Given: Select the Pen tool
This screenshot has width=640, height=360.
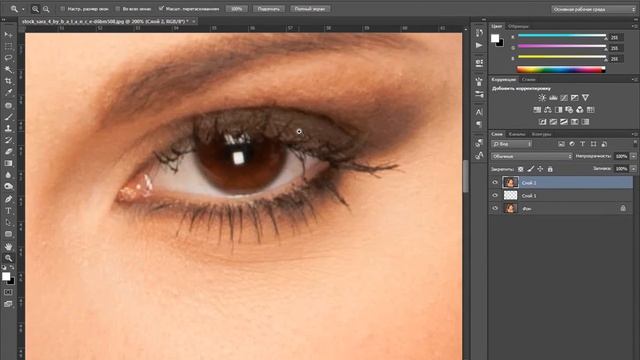Looking at the screenshot, I should click(x=8, y=199).
